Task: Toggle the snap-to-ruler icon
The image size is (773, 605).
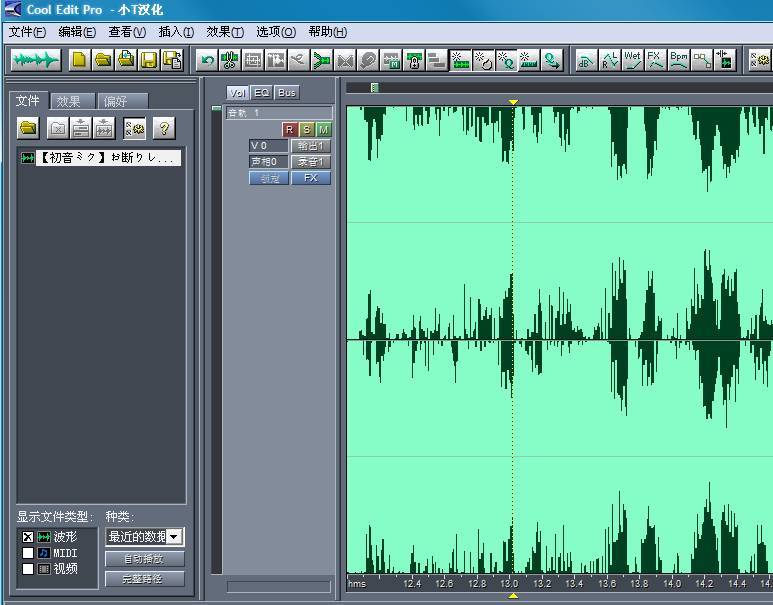Action: tap(528, 61)
